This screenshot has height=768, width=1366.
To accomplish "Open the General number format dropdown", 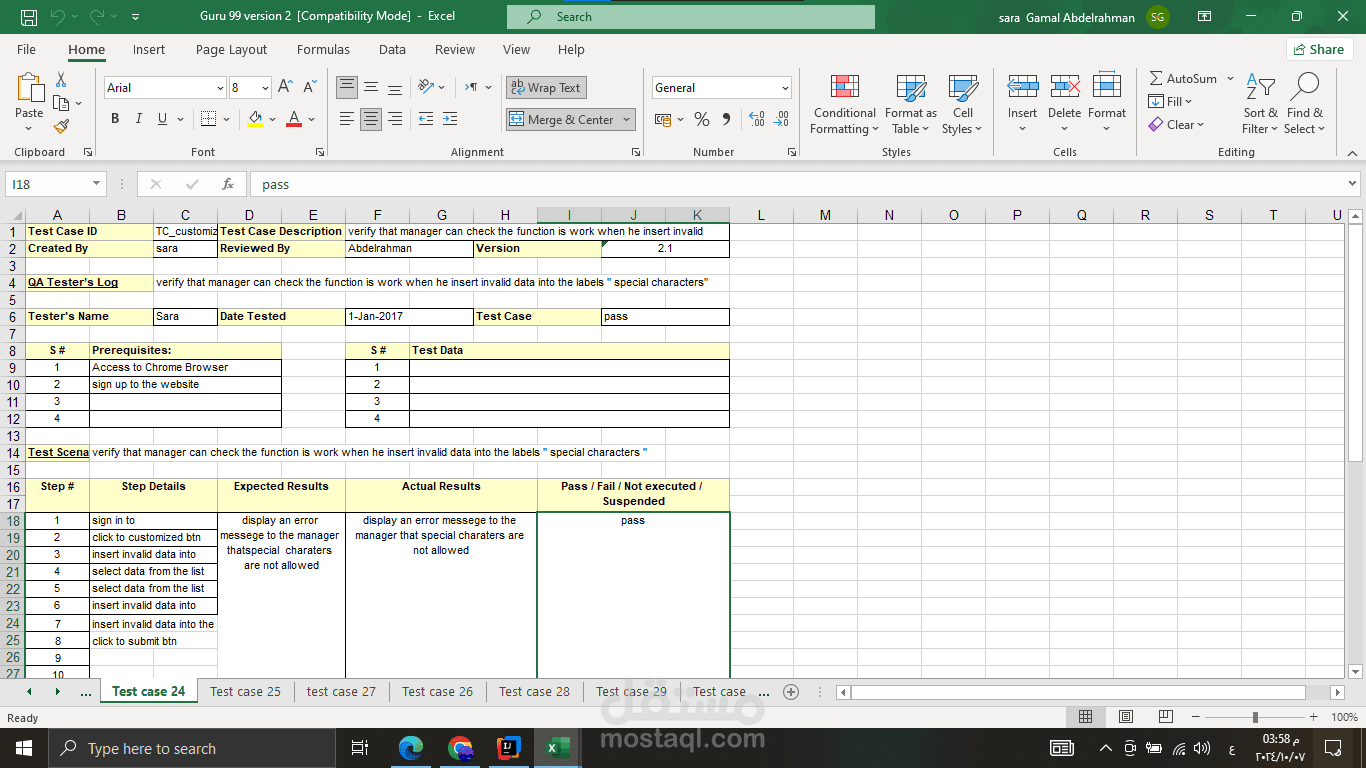I will click(x=785, y=88).
